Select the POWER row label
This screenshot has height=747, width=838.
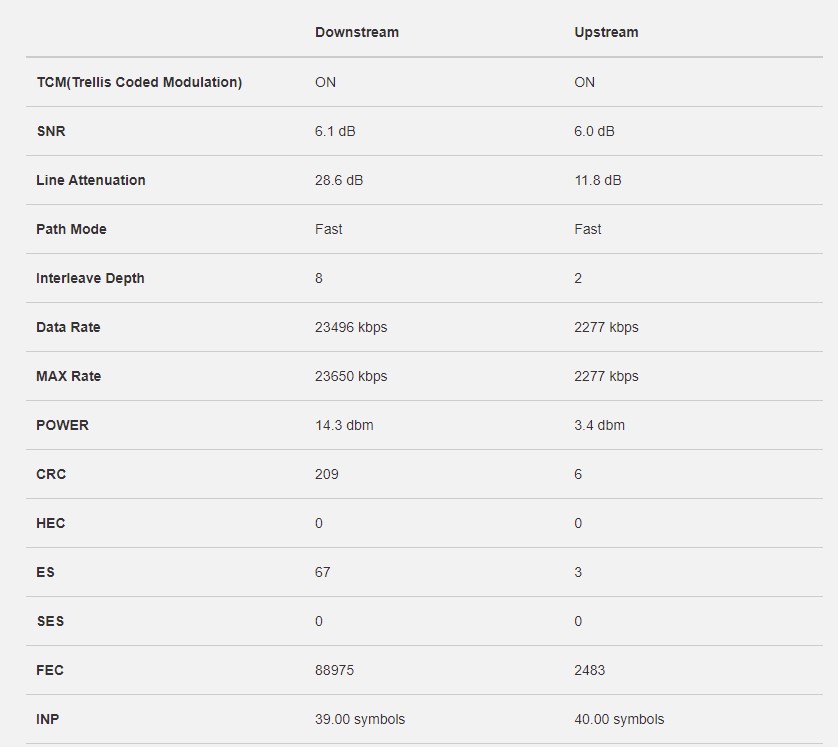(62, 425)
